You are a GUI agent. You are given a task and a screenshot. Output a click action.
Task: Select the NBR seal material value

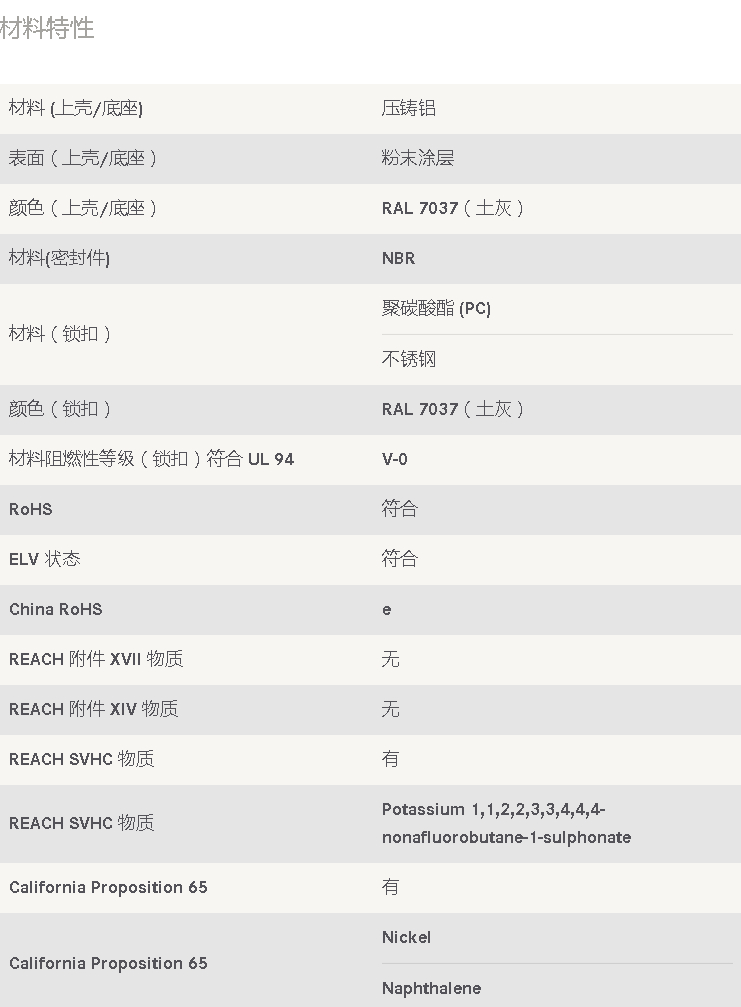click(x=398, y=258)
